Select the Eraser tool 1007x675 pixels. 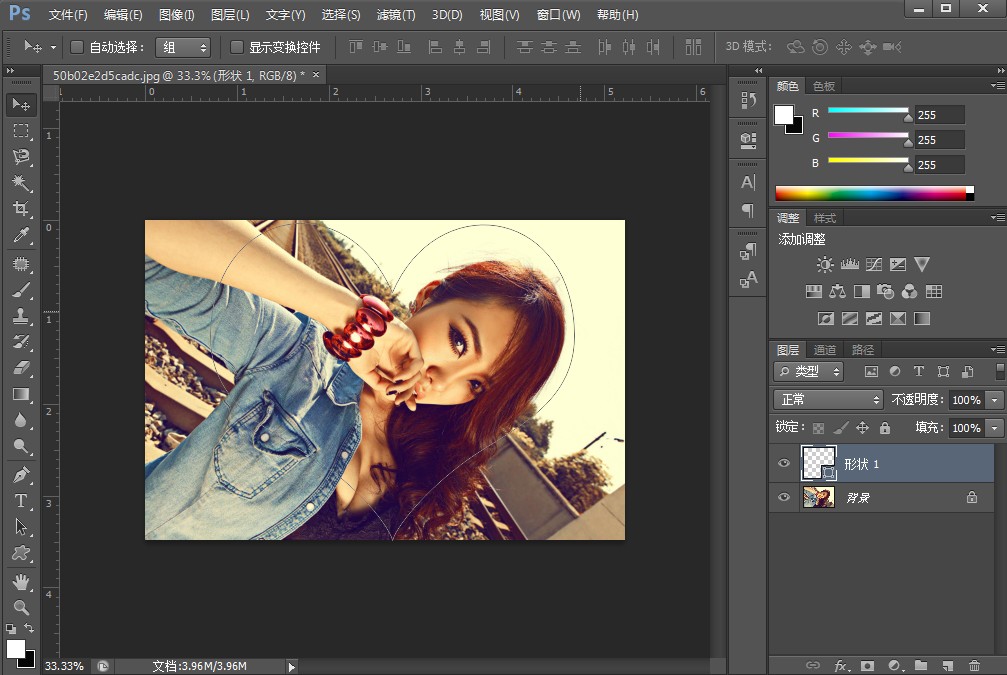[21, 367]
